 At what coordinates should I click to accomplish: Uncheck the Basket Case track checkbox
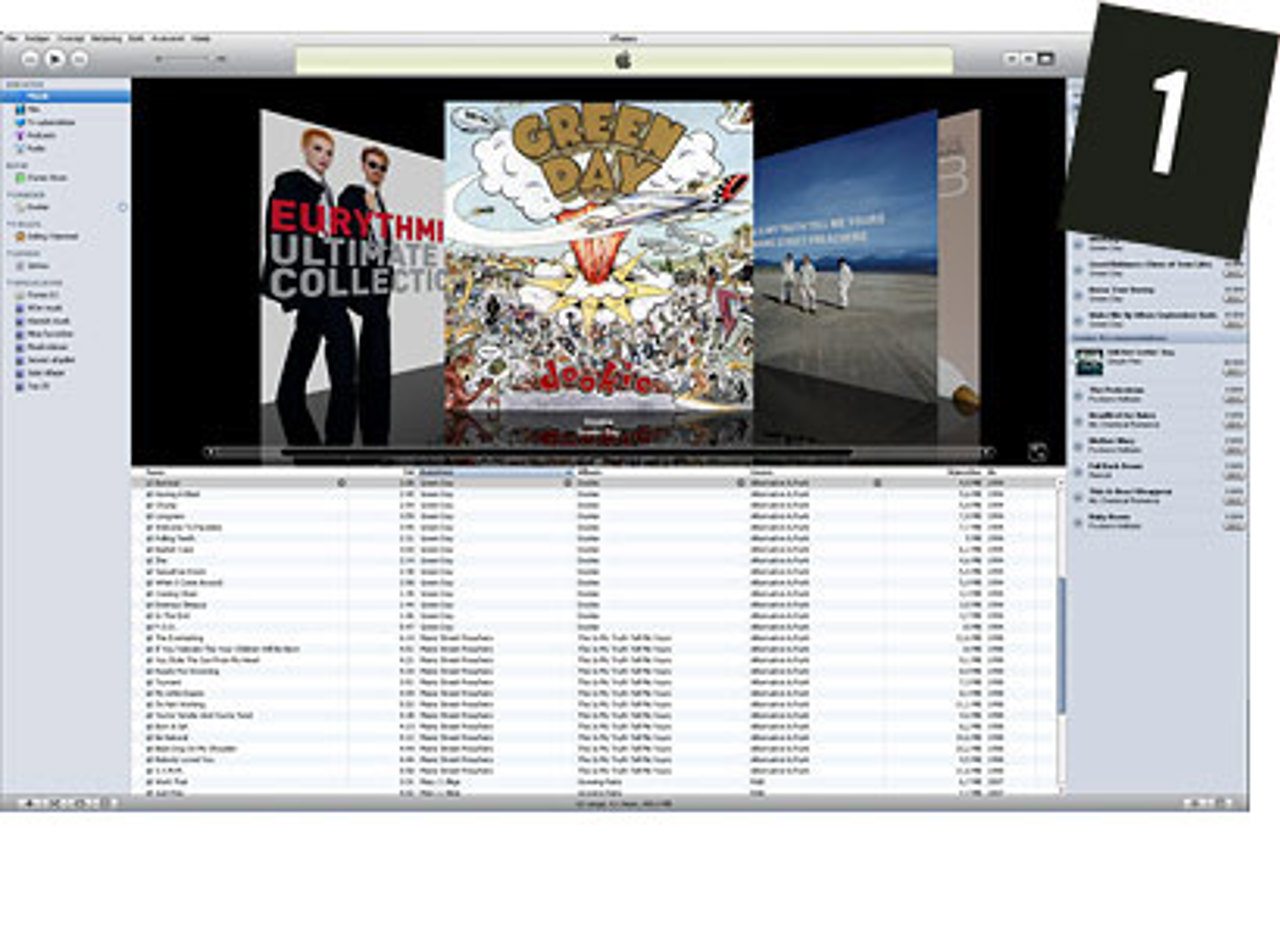click(150, 549)
